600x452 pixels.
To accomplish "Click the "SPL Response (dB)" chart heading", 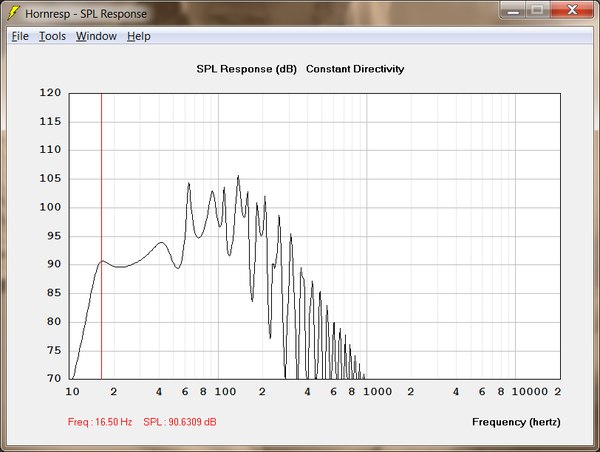I will 246,69.
